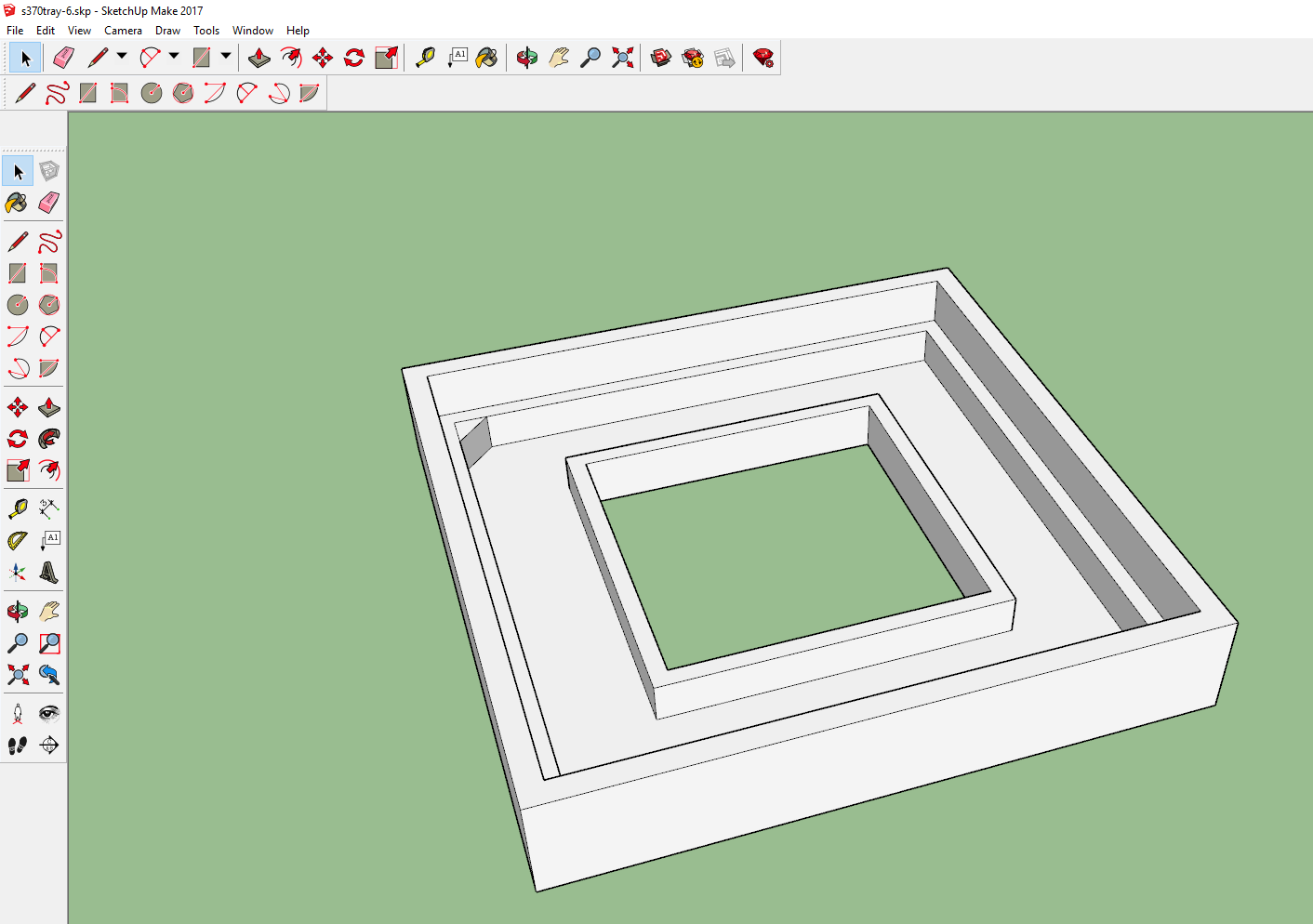Select the Offset tool
This screenshot has height=924, width=1313.
coord(49,471)
